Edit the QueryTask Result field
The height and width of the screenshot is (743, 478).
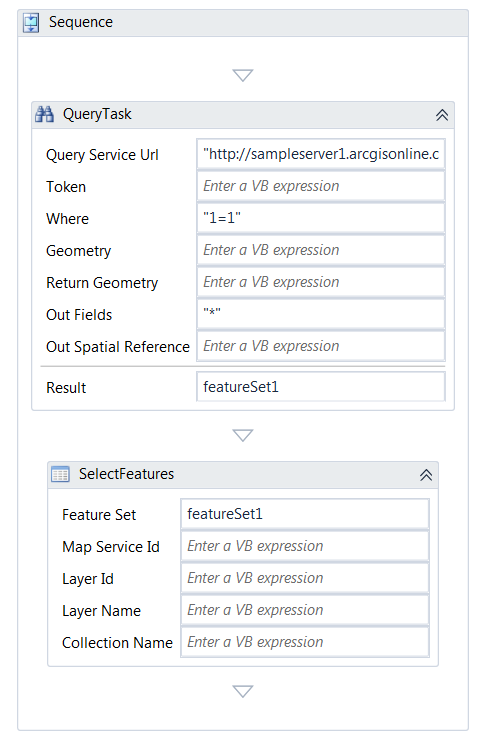point(321,387)
